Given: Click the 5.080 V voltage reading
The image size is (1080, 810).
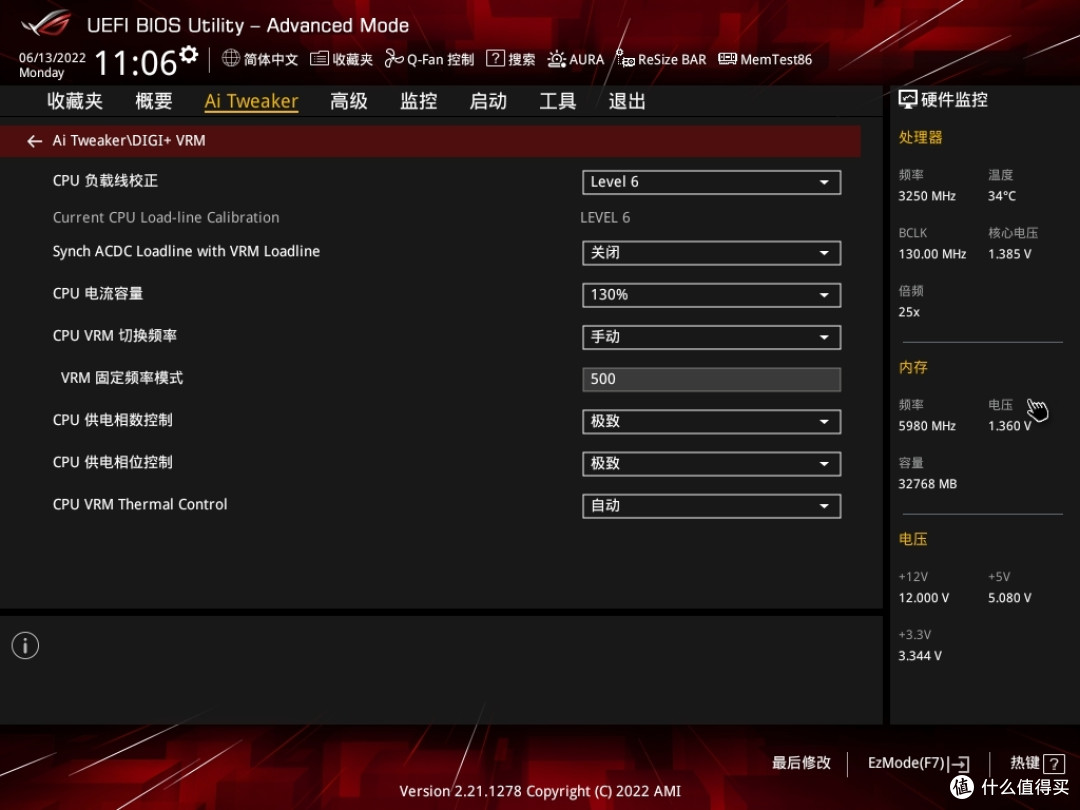Looking at the screenshot, I should pyautogui.click(x=1010, y=598).
